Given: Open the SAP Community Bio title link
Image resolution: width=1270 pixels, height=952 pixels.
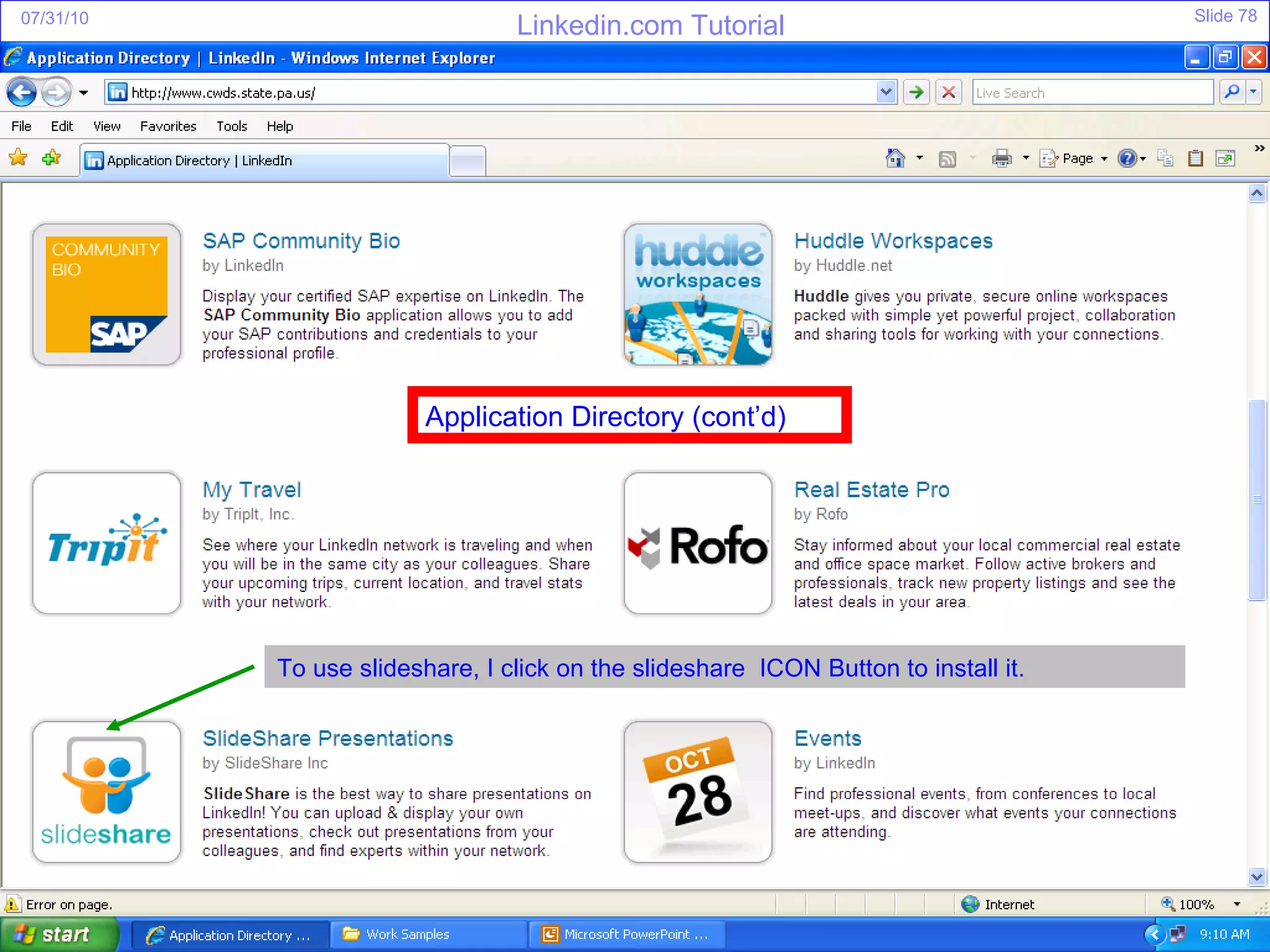Looking at the screenshot, I should [x=301, y=240].
